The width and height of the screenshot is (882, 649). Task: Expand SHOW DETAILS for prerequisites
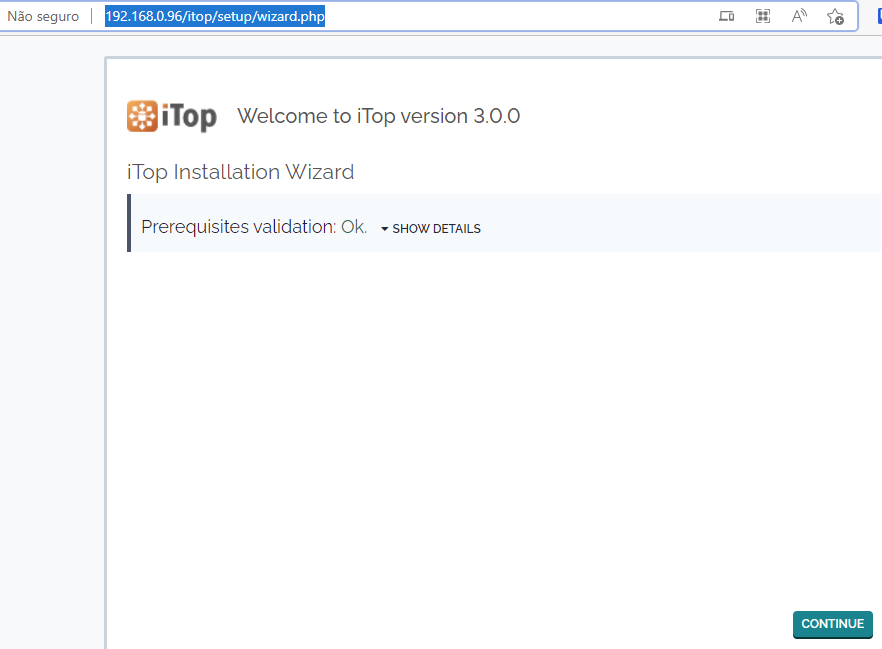[431, 228]
